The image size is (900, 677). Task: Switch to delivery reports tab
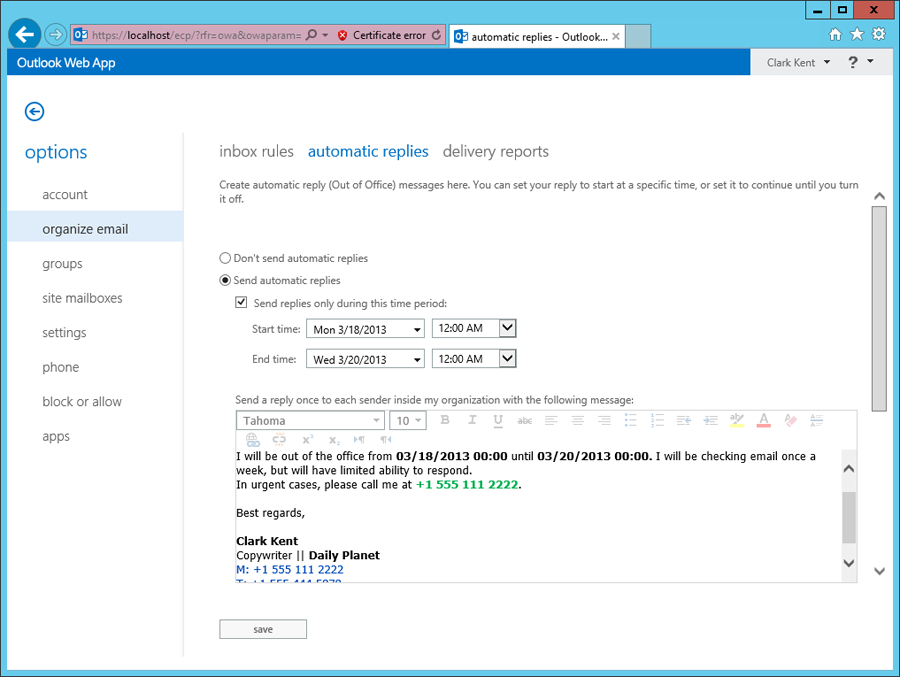pyautogui.click(x=495, y=152)
